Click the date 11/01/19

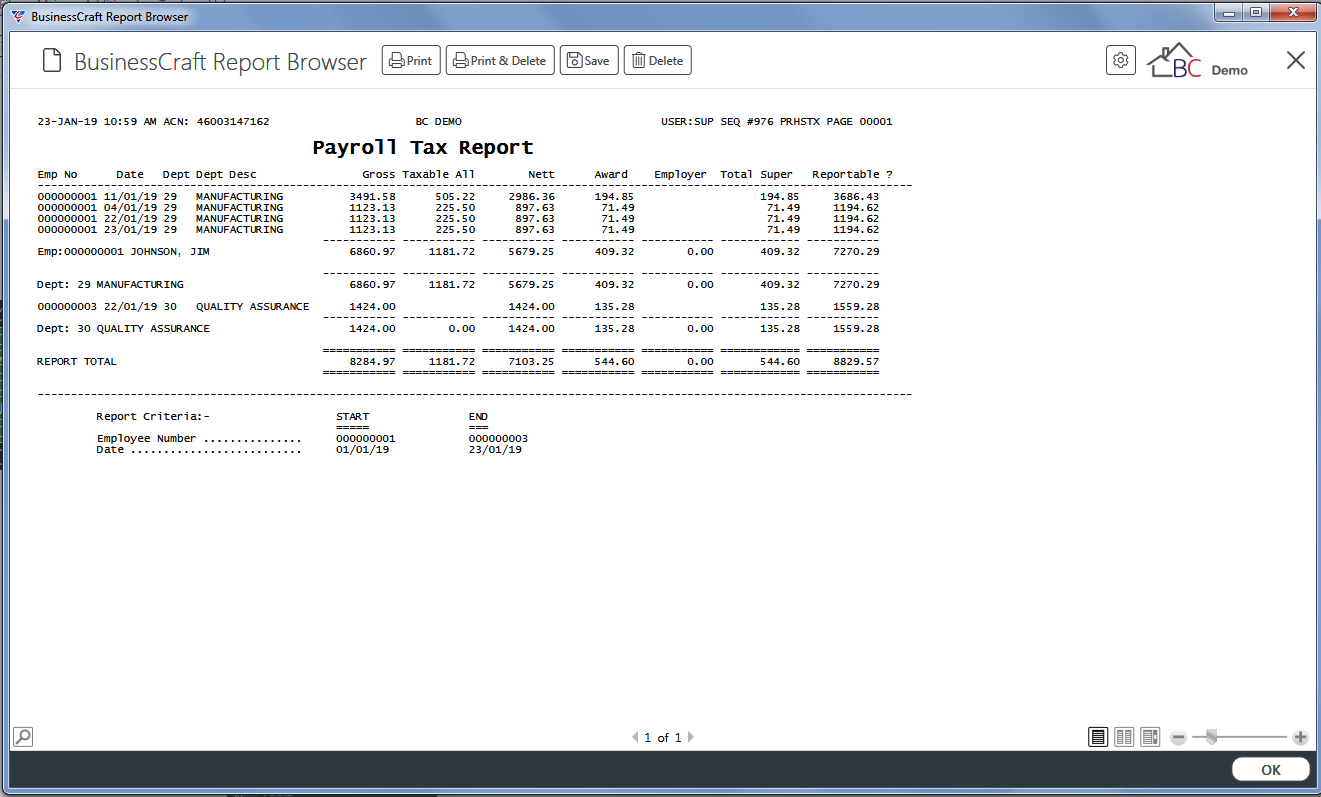[x=130, y=196]
